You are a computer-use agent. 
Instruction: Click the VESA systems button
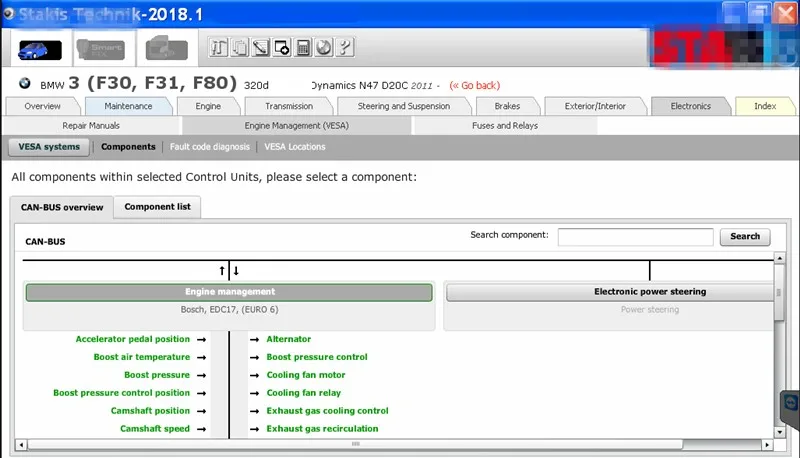49,147
